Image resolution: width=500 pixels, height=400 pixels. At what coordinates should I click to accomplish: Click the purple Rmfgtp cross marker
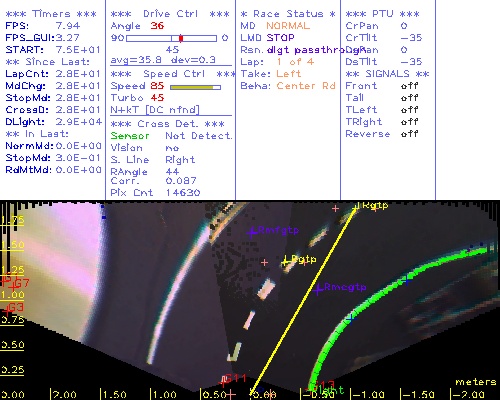click(252, 232)
